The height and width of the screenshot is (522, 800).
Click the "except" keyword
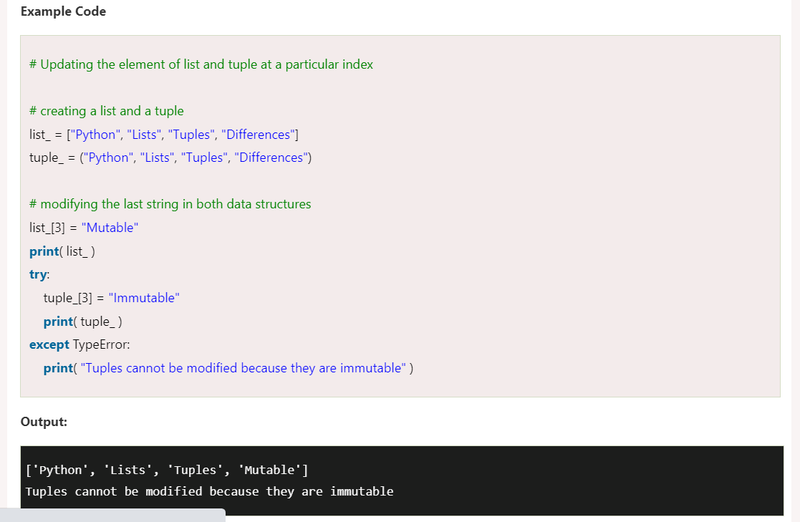tap(50, 344)
